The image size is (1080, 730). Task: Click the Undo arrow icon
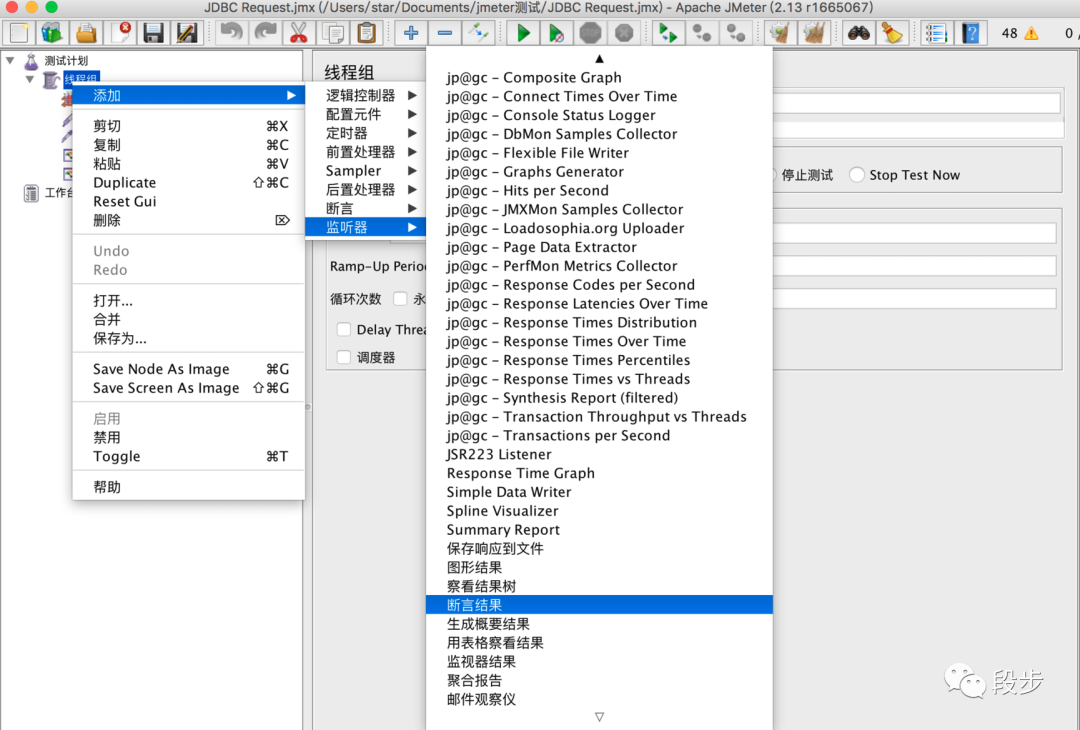pyautogui.click(x=231, y=32)
